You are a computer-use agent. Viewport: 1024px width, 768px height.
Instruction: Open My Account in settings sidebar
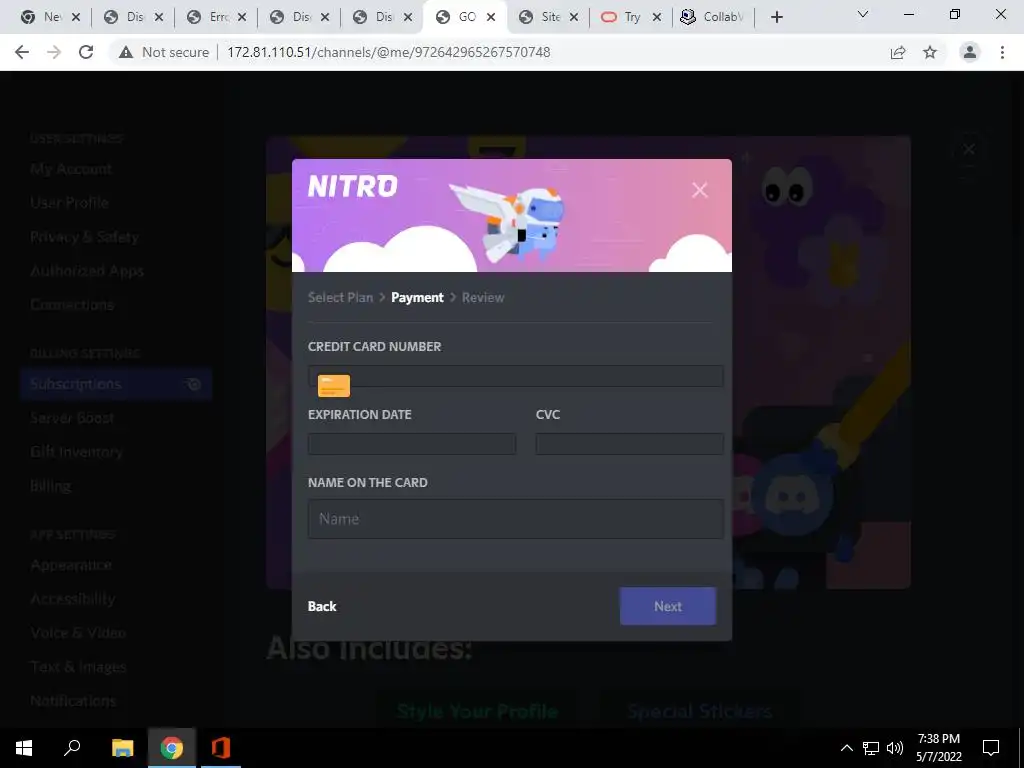[71, 169]
